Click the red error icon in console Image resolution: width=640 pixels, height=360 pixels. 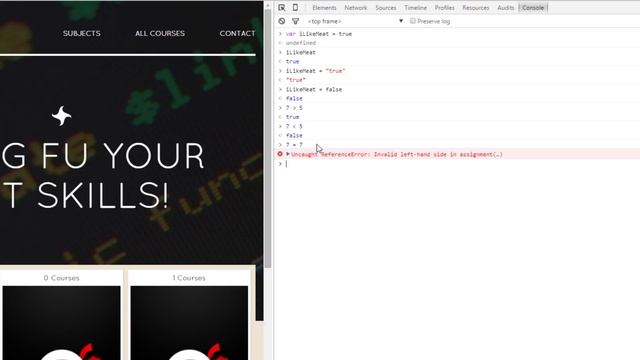click(280, 154)
